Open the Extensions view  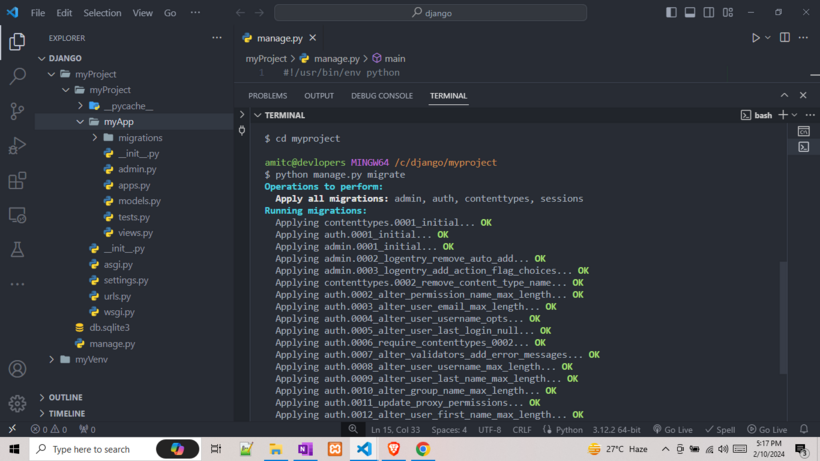click(17, 181)
